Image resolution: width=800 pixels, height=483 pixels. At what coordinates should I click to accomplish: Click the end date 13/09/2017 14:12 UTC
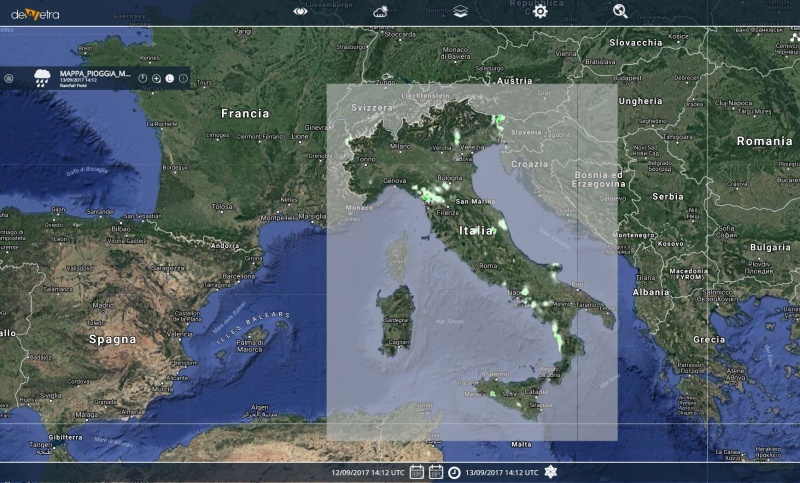(x=502, y=472)
